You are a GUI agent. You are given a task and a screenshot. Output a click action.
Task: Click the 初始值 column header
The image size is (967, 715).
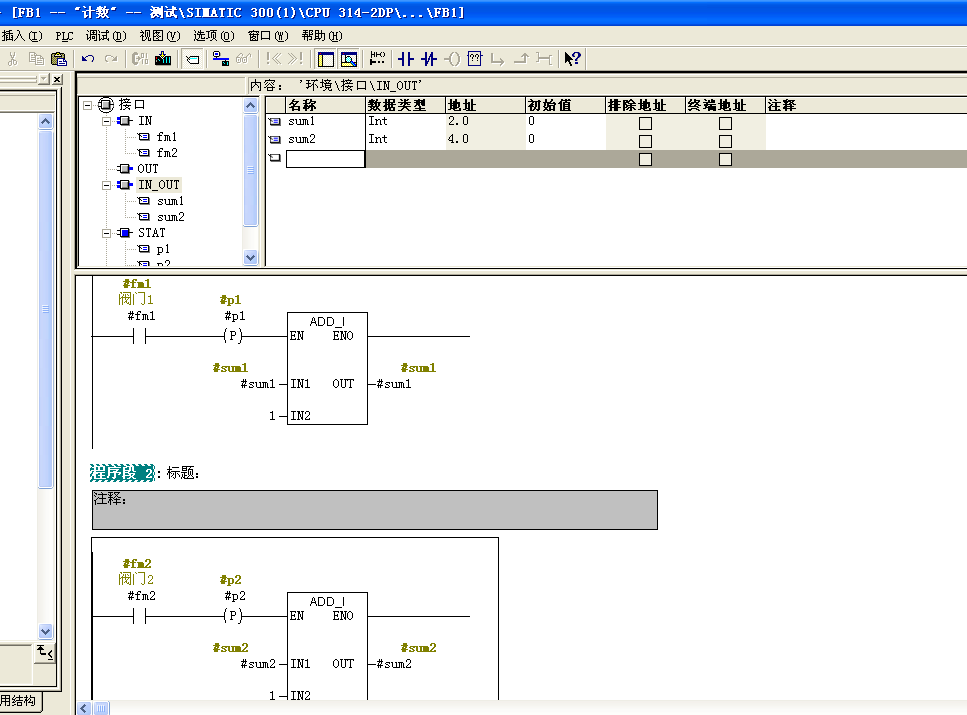point(565,105)
